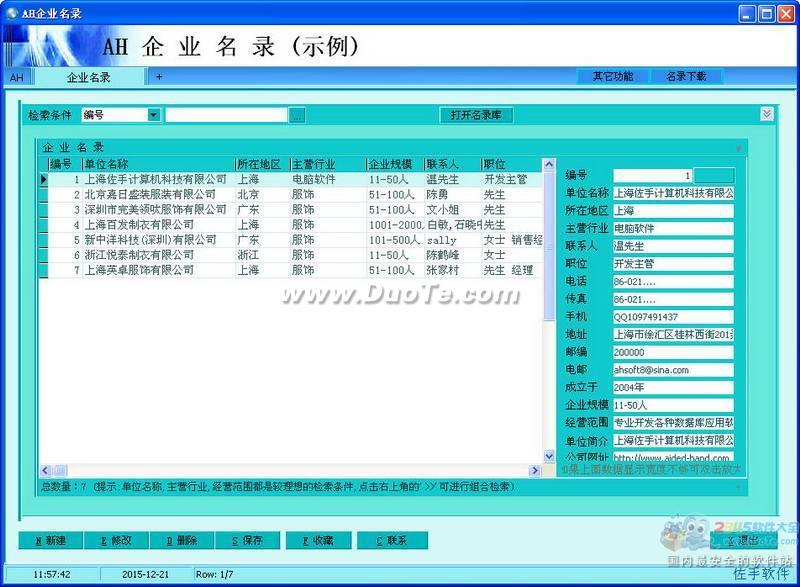Open the 名录下载 menu

pos(686,76)
